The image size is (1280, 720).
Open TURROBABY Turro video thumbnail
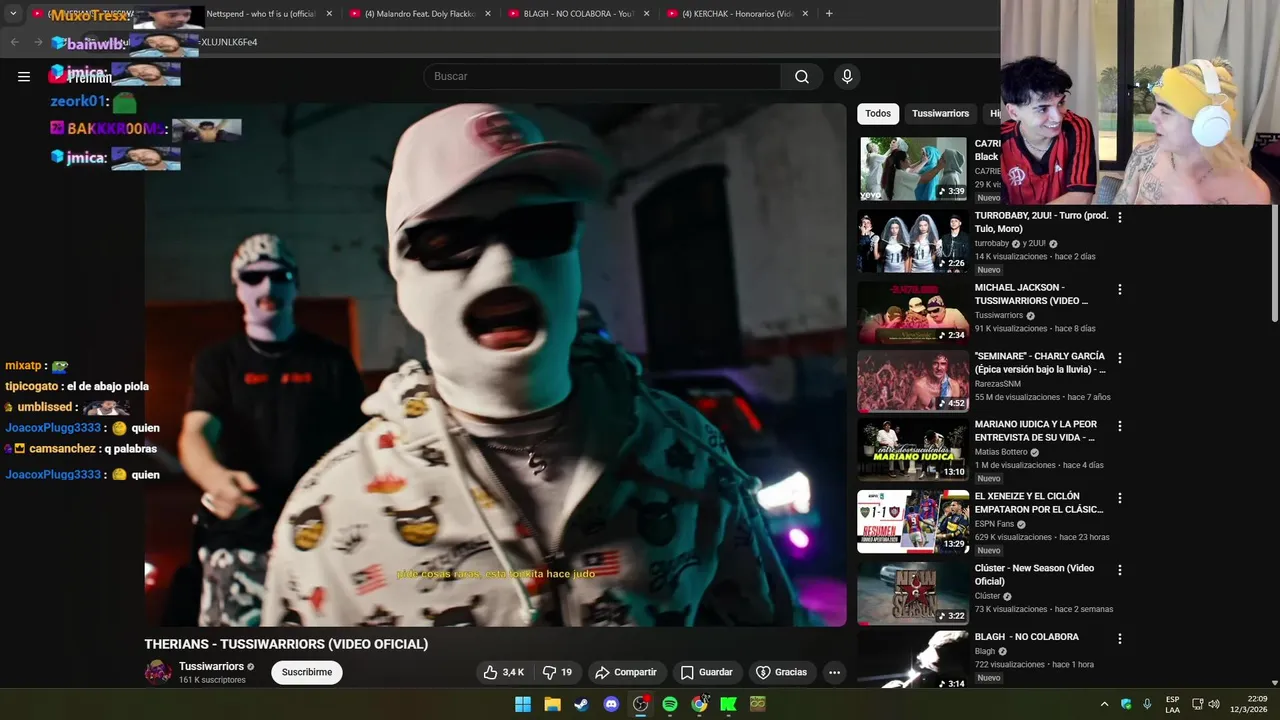(x=913, y=241)
